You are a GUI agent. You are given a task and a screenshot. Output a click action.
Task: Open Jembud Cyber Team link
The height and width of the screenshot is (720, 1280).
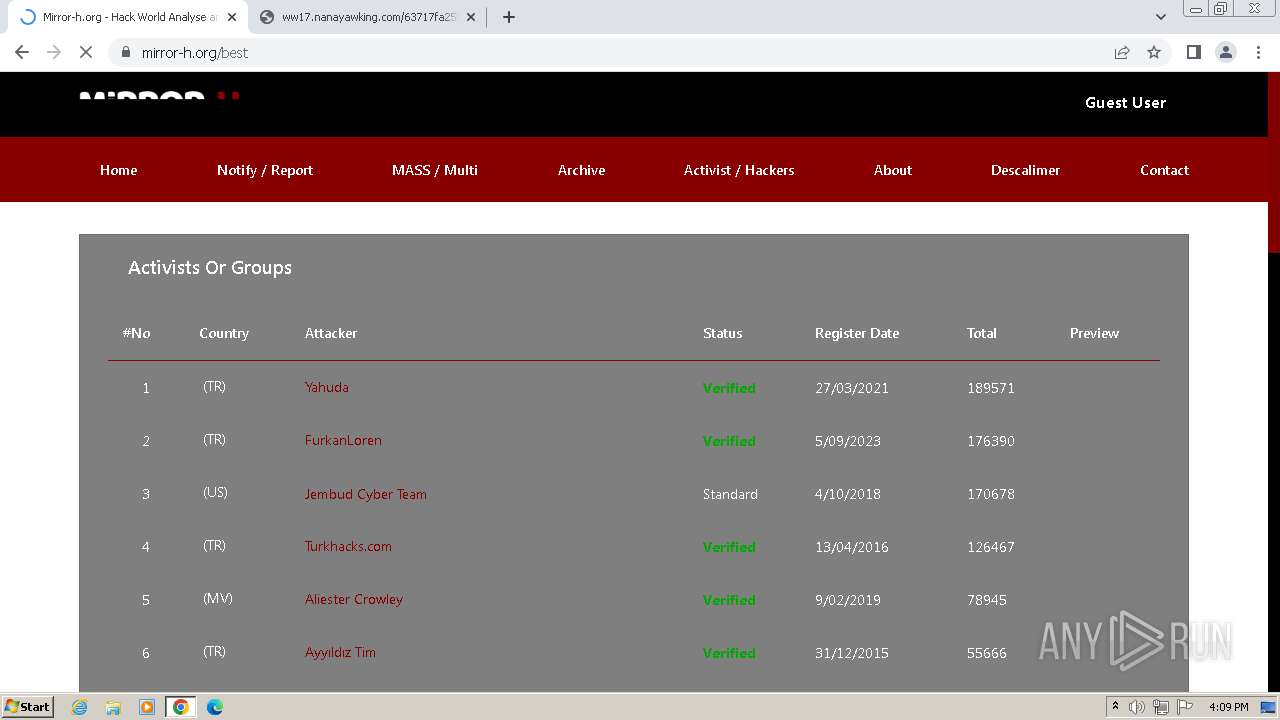click(366, 494)
